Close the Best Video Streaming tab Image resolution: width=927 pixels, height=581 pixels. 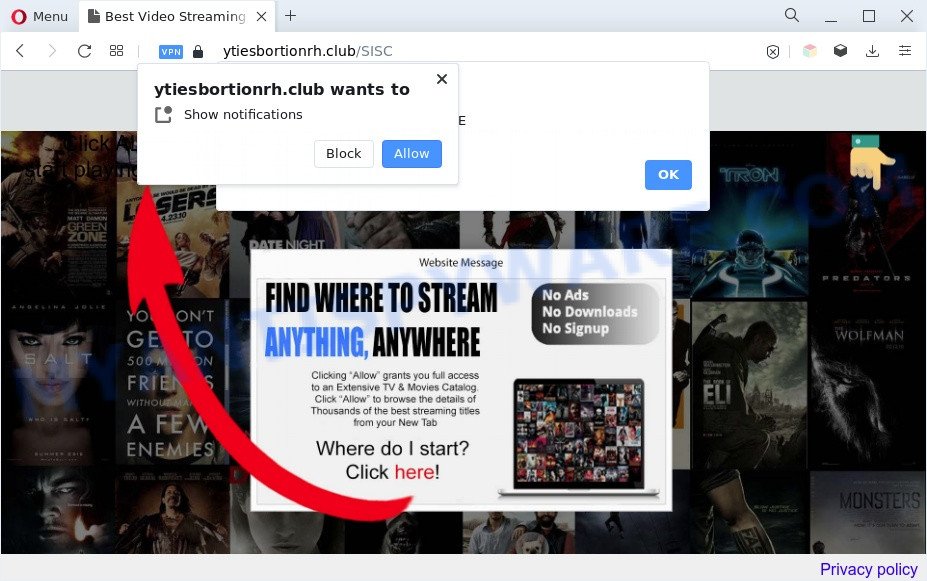pyautogui.click(x=261, y=17)
